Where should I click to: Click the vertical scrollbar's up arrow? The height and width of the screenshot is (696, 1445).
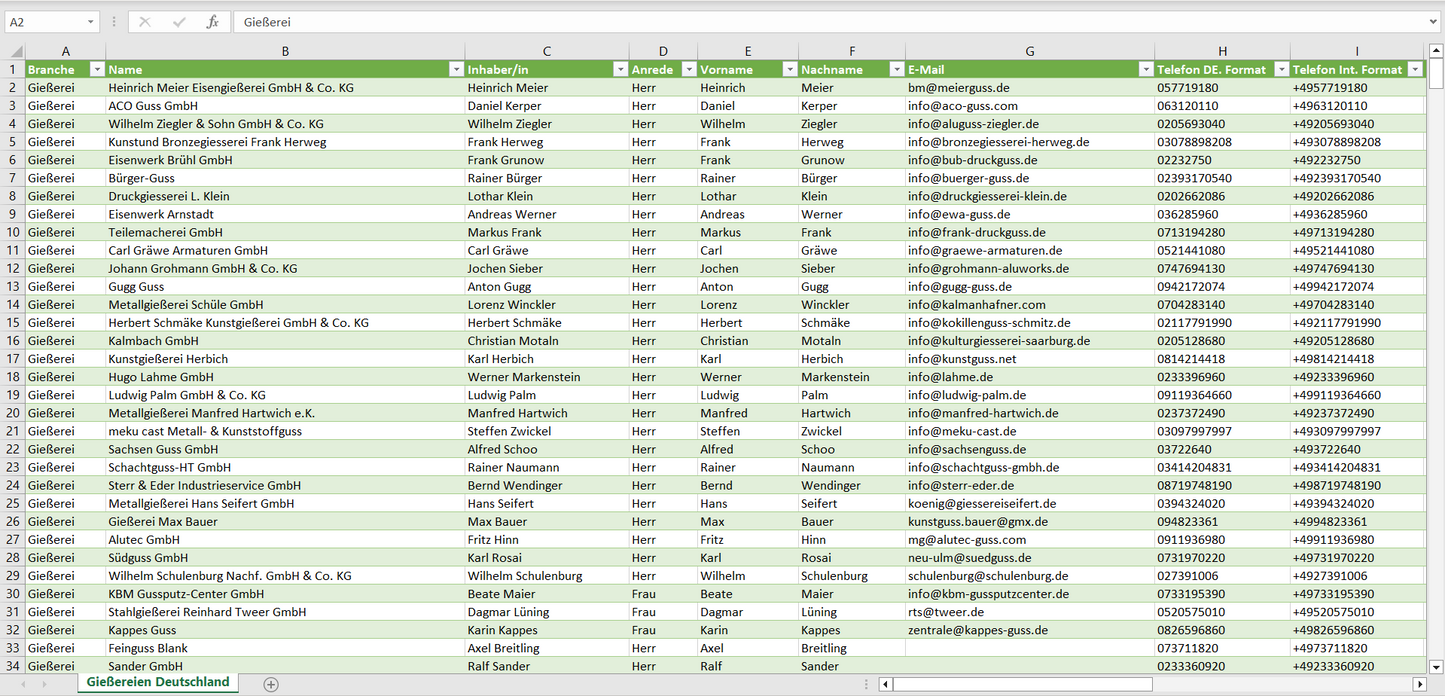(1436, 52)
